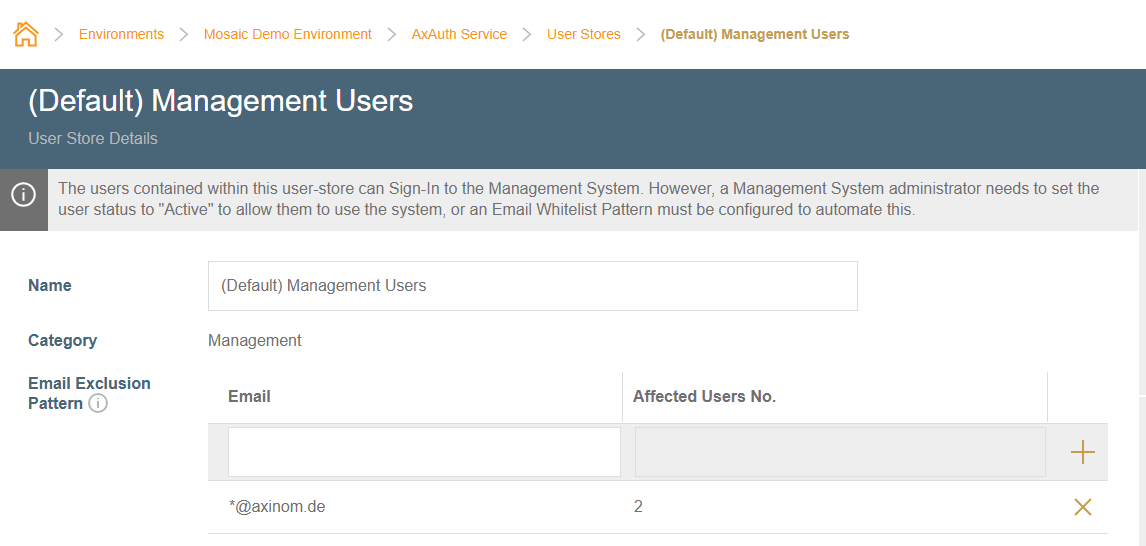
Task: Click the Affected Users No. column header
Action: (704, 397)
